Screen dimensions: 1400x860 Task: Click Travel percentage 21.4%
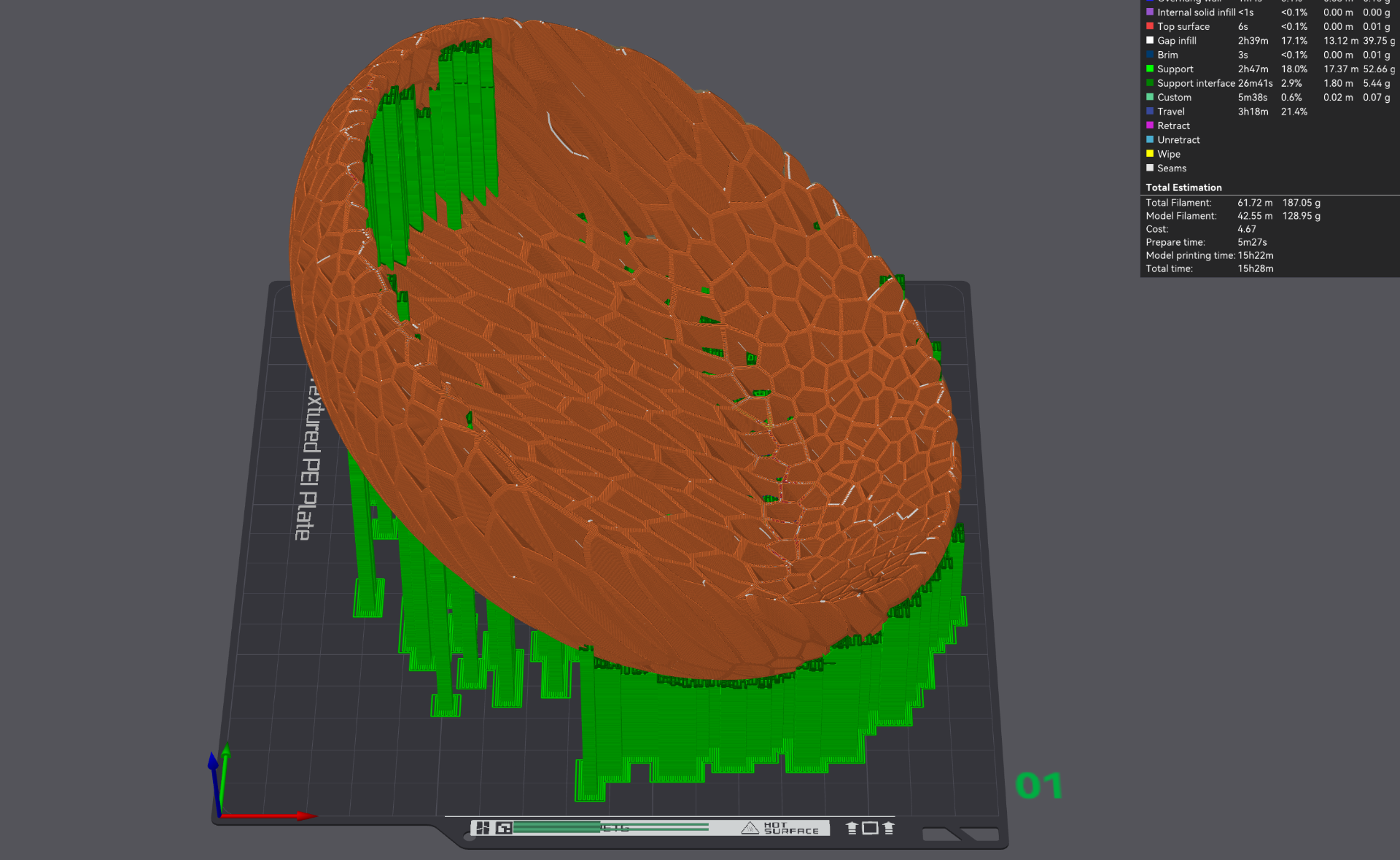coord(1294,112)
